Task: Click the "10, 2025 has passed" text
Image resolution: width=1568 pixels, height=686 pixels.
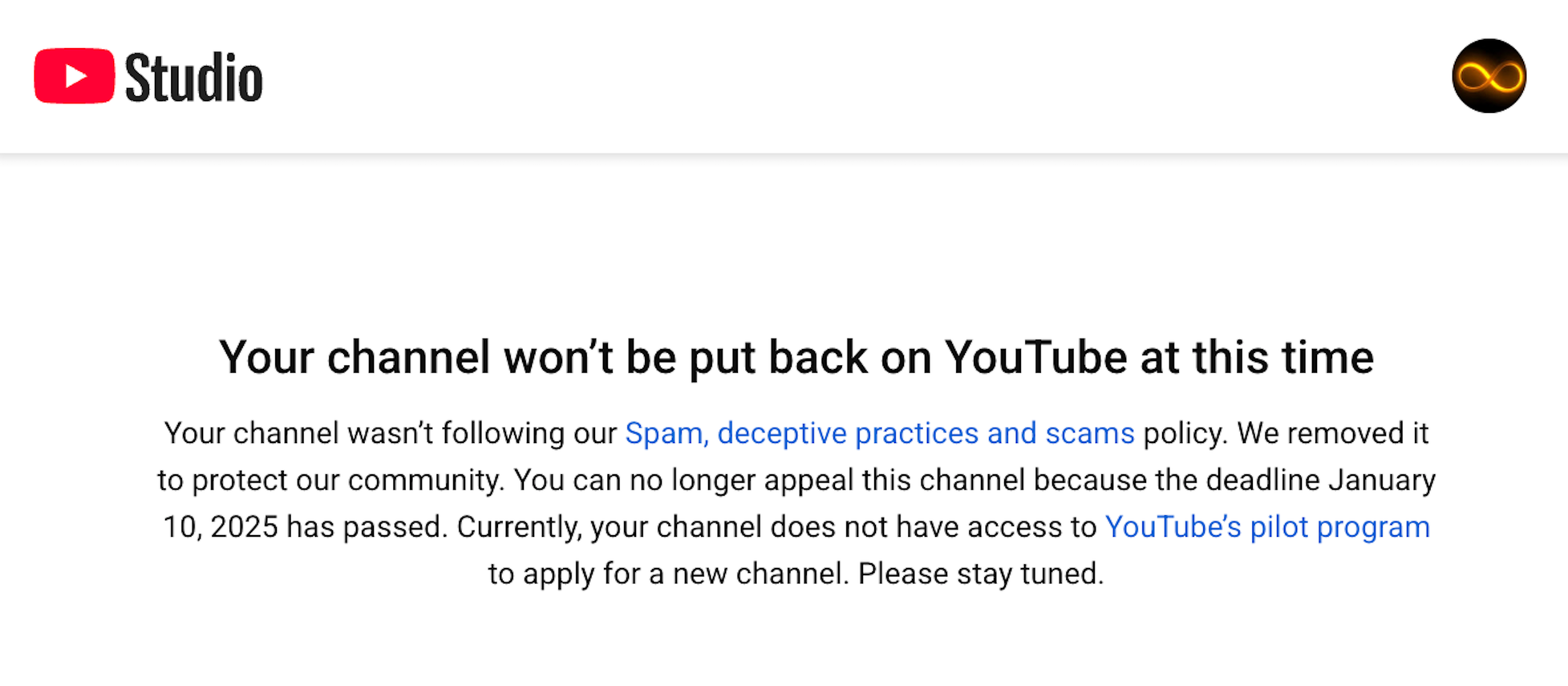Action: click(x=305, y=527)
